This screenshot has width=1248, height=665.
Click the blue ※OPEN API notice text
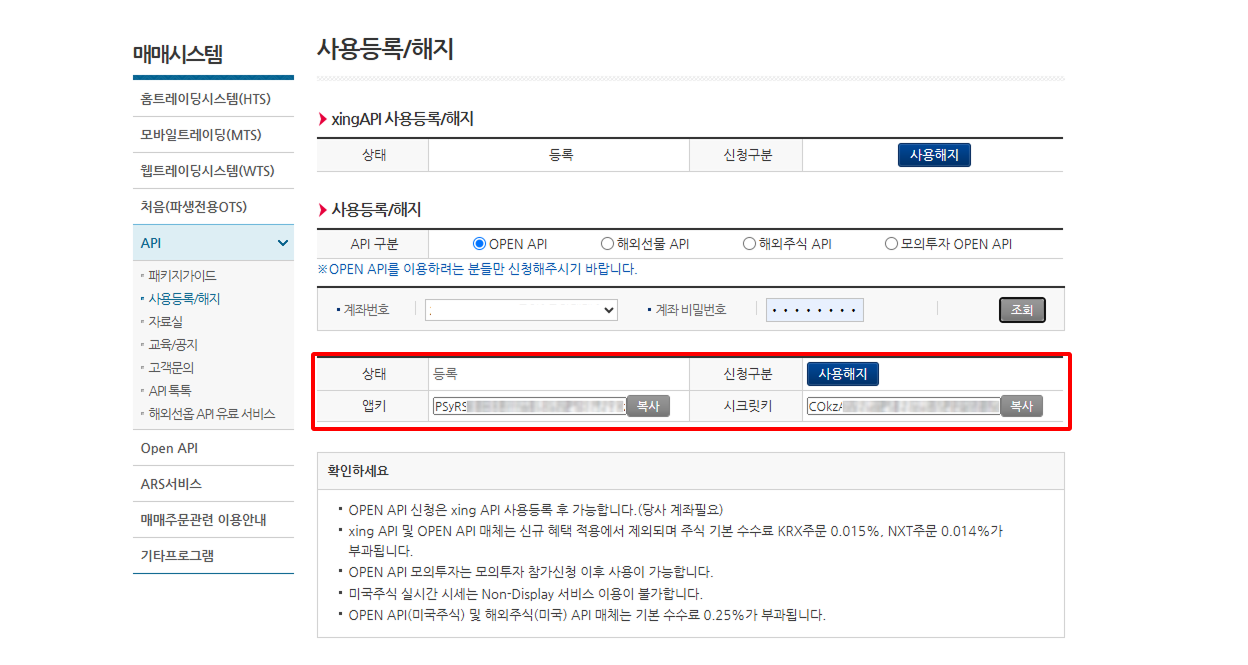click(x=477, y=269)
